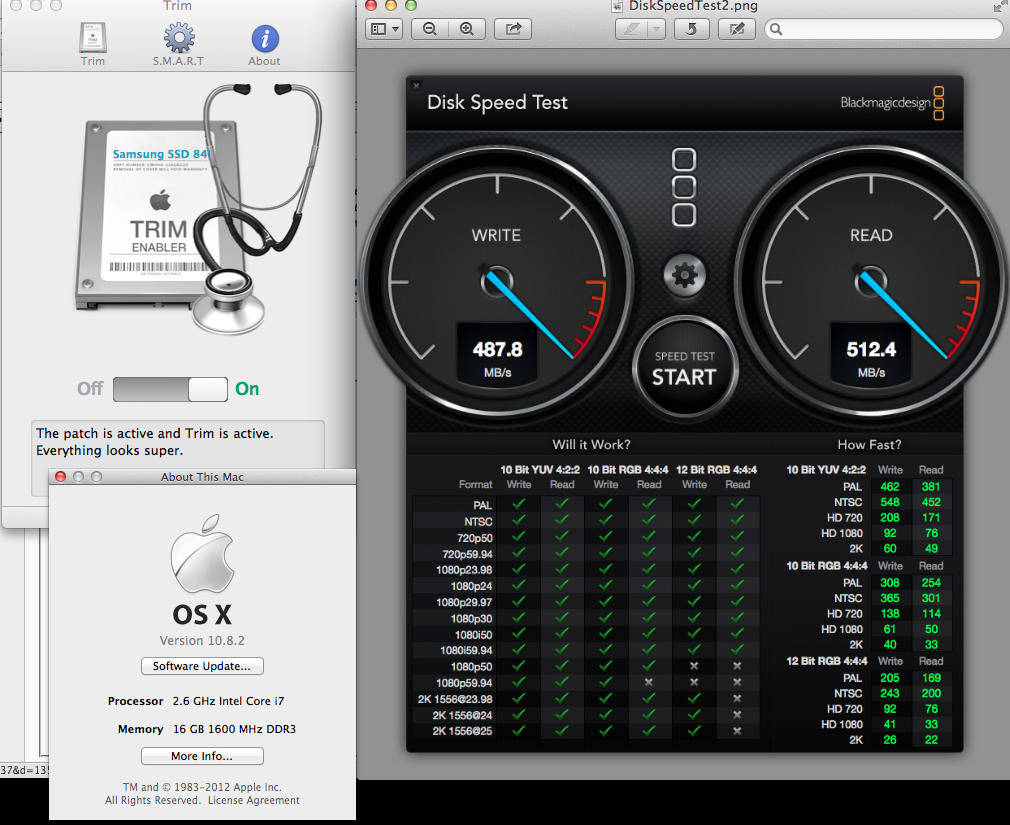Image resolution: width=1010 pixels, height=825 pixels.
Task: Open the License Agreement link
Action: (x=254, y=801)
